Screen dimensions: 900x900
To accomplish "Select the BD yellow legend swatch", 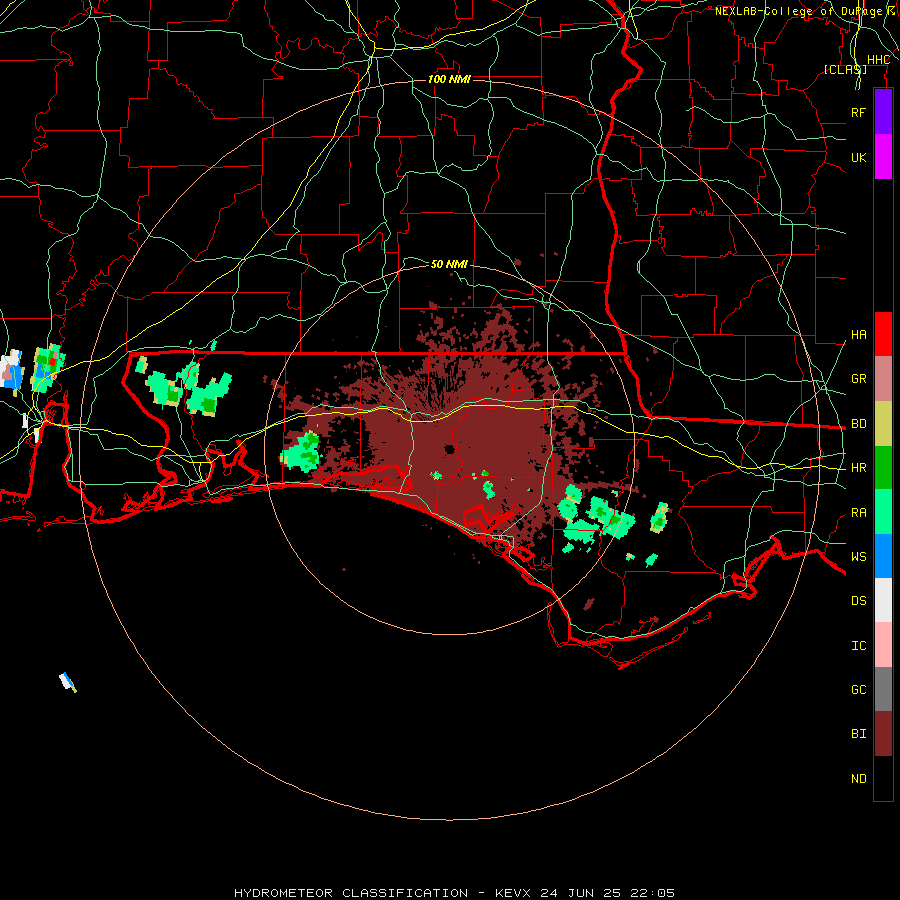I will tap(883, 423).
